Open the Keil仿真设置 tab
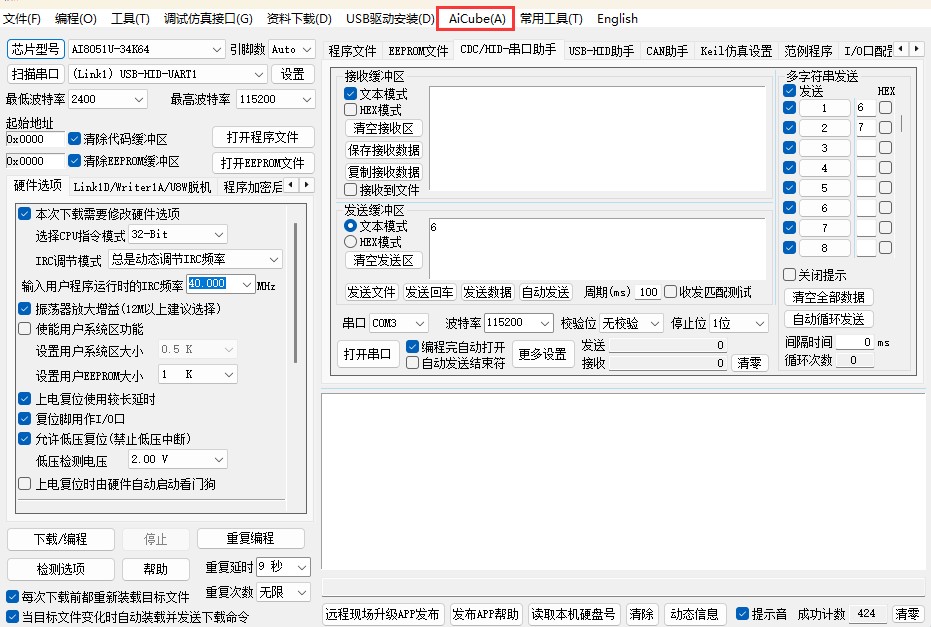This screenshot has width=931, height=627. tap(736, 51)
